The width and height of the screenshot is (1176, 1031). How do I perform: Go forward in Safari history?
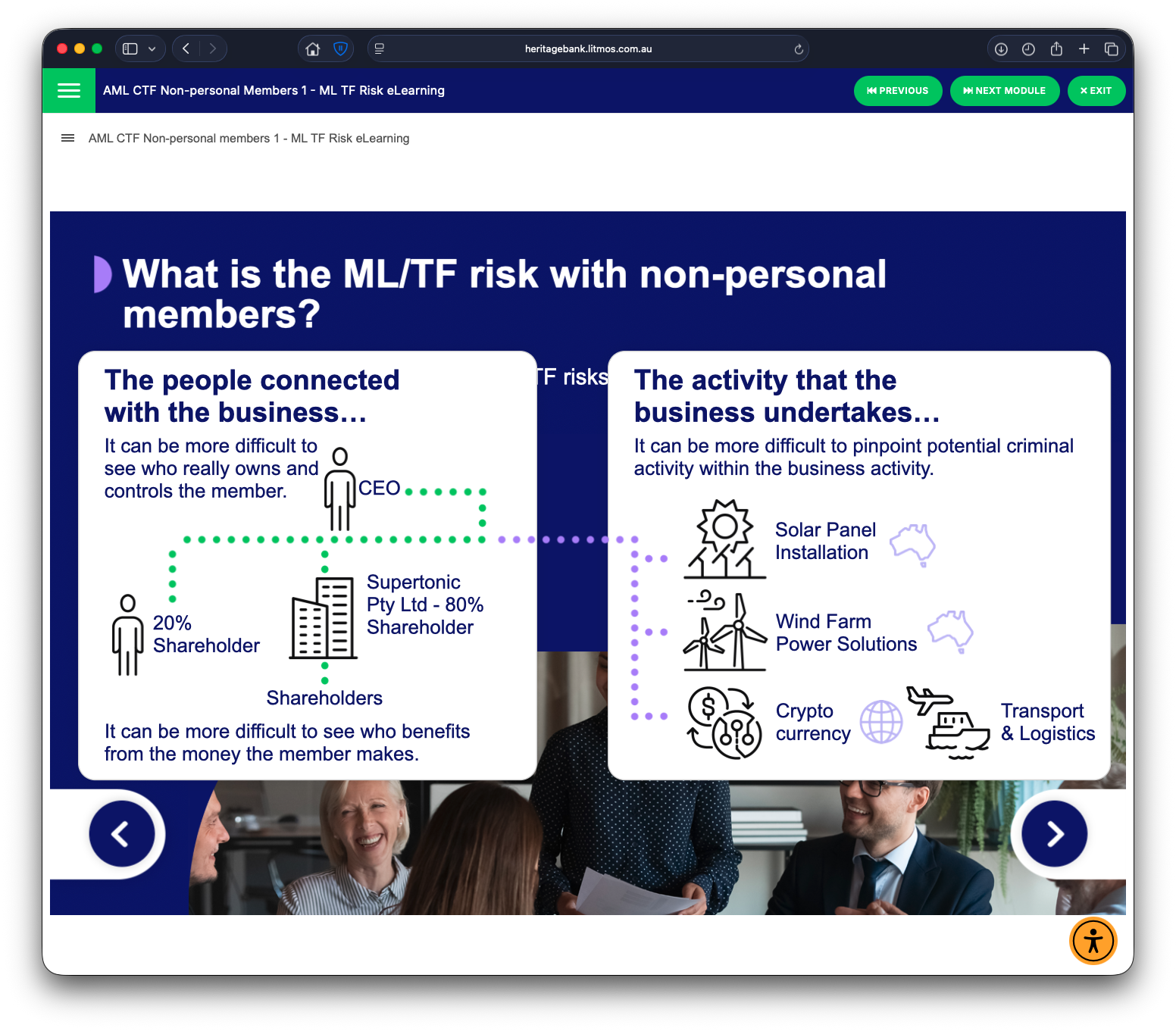(x=213, y=48)
